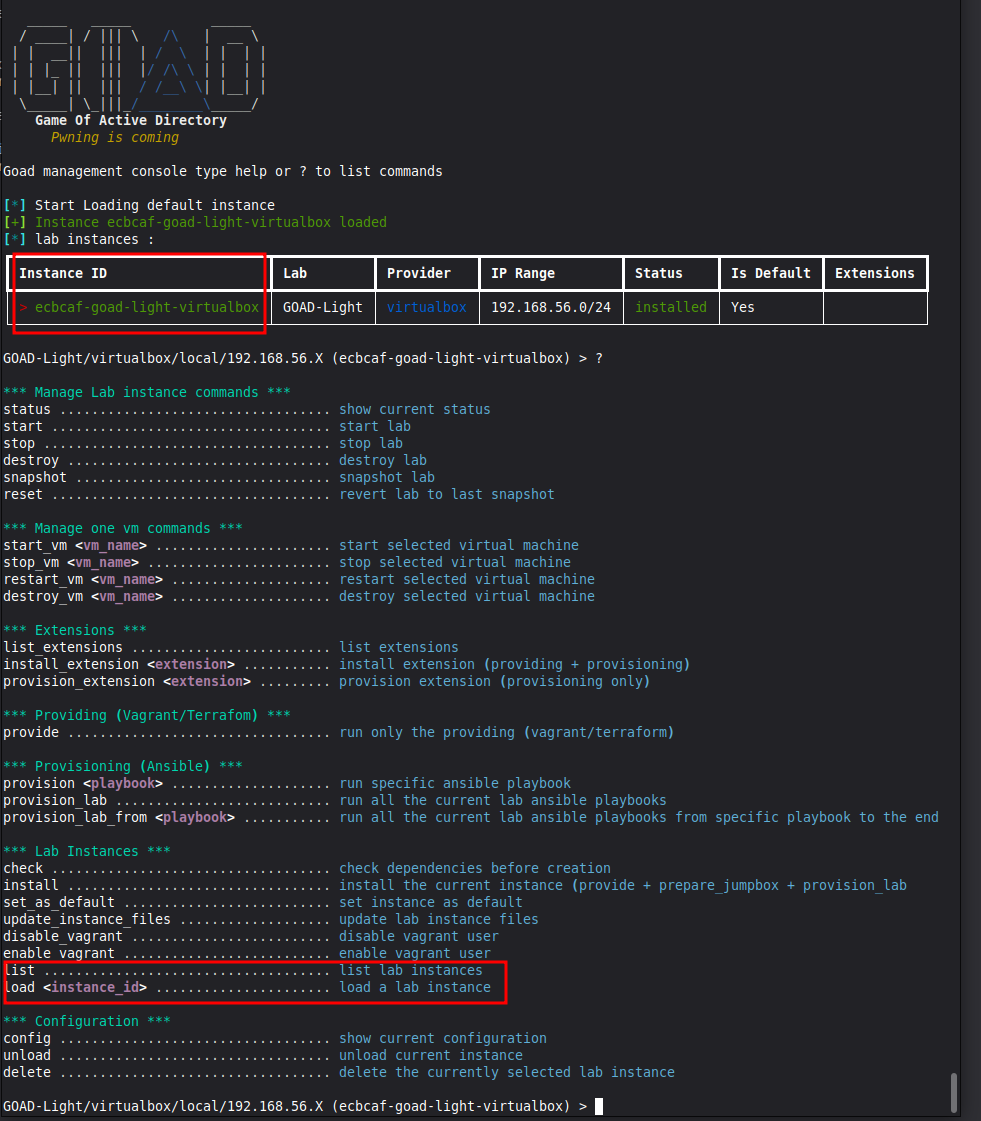The height and width of the screenshot is (1121, 981).
Task: Click the 'show current configuration' description text
Action: (442, 1038)
